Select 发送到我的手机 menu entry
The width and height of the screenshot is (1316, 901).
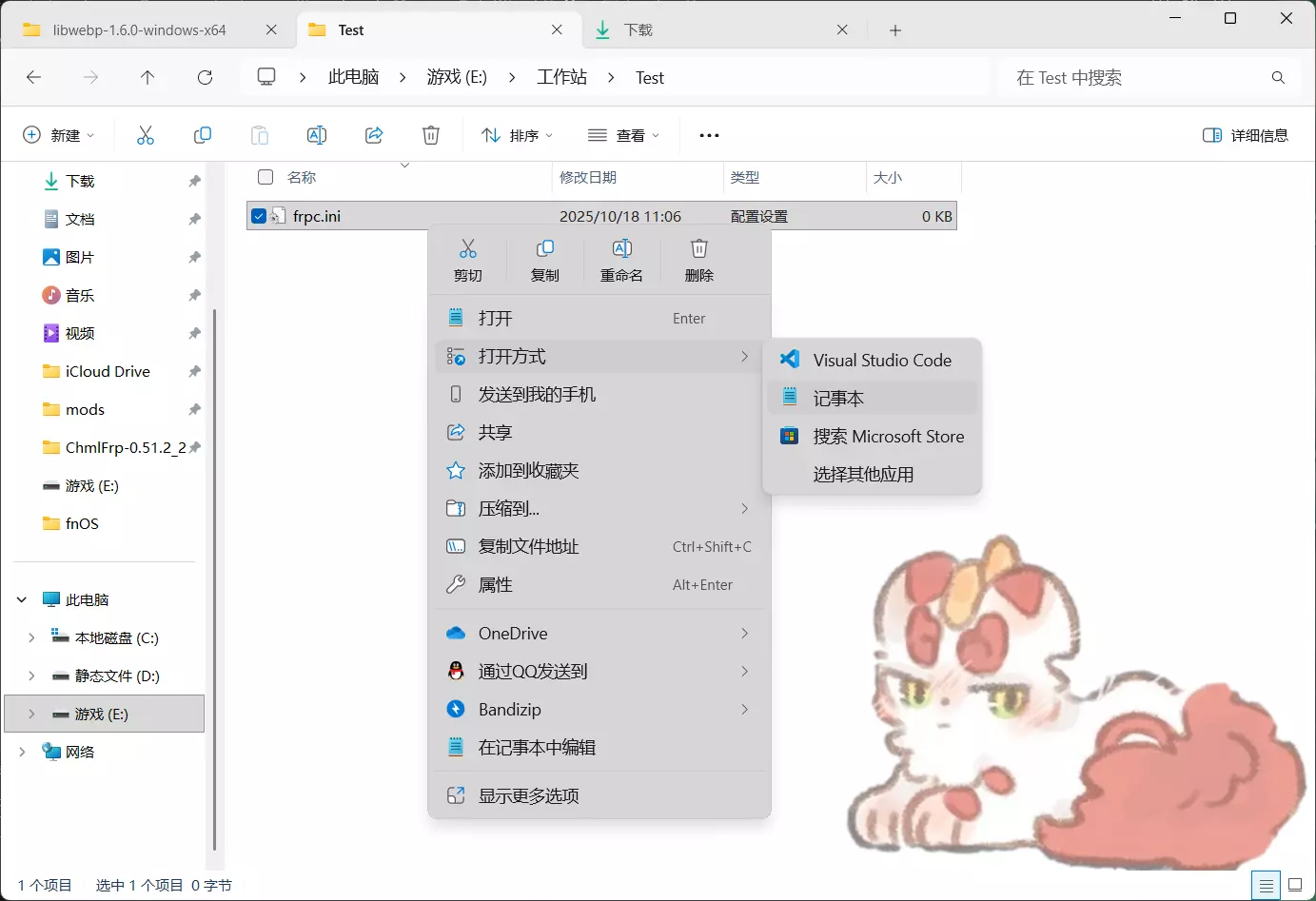pos(599,394)
